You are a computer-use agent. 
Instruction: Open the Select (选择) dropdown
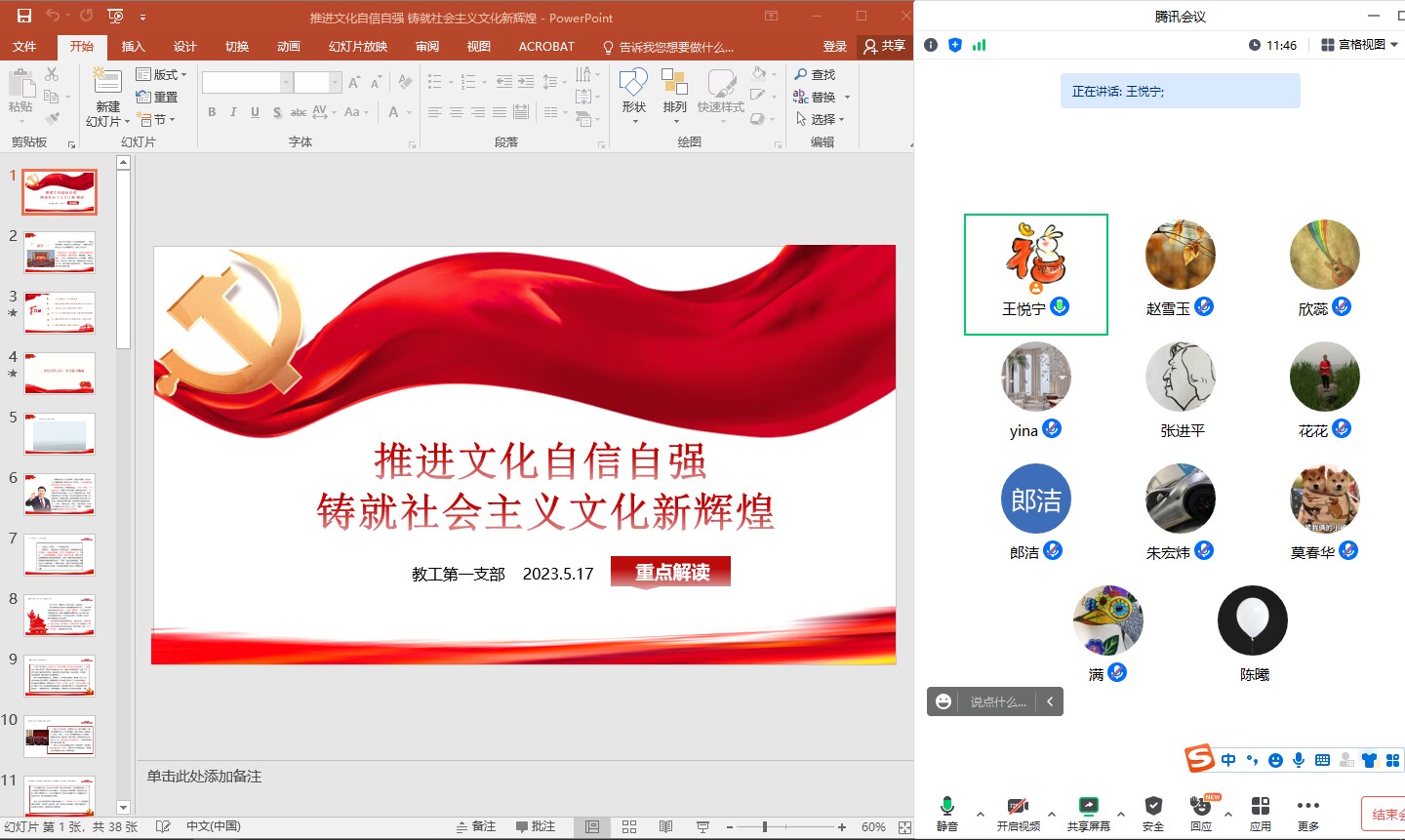click(x=821, y=119)
